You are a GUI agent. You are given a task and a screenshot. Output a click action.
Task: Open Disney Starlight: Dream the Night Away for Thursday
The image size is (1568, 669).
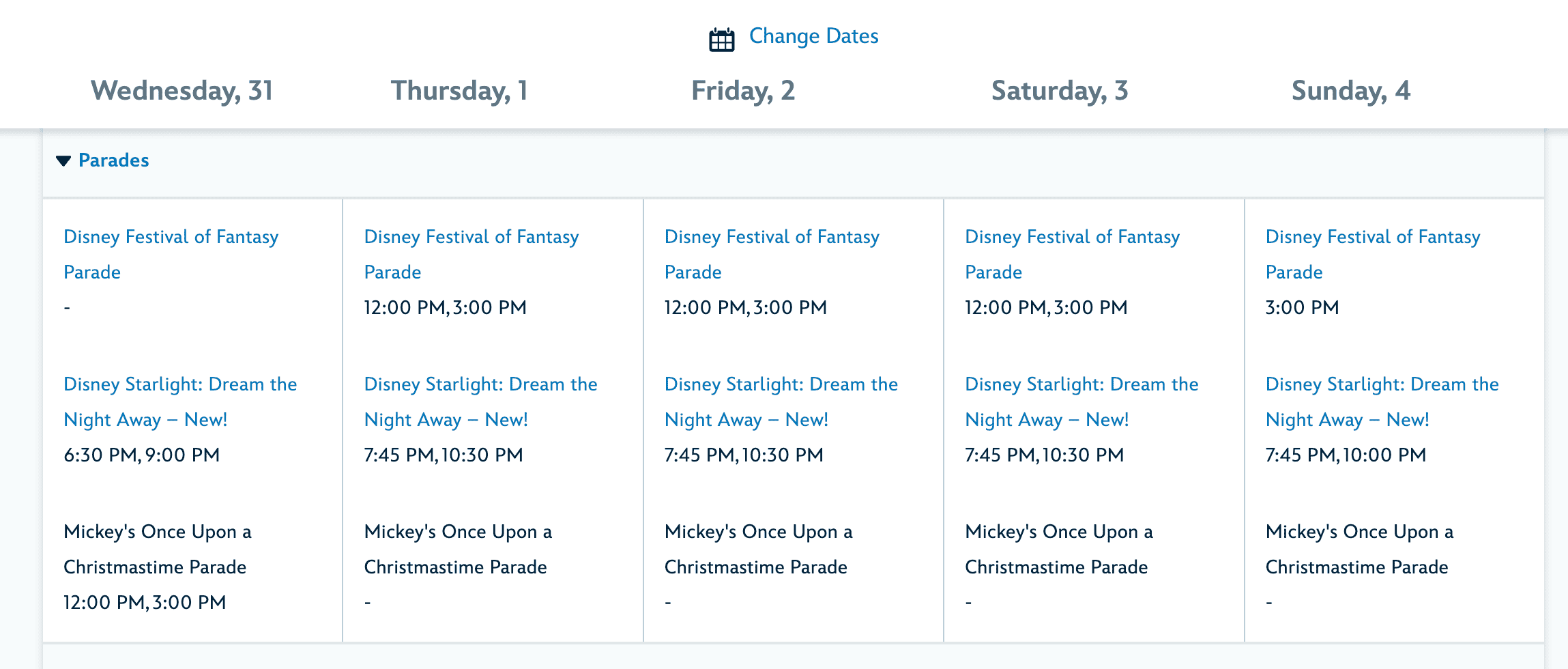(x=480, y=401)
